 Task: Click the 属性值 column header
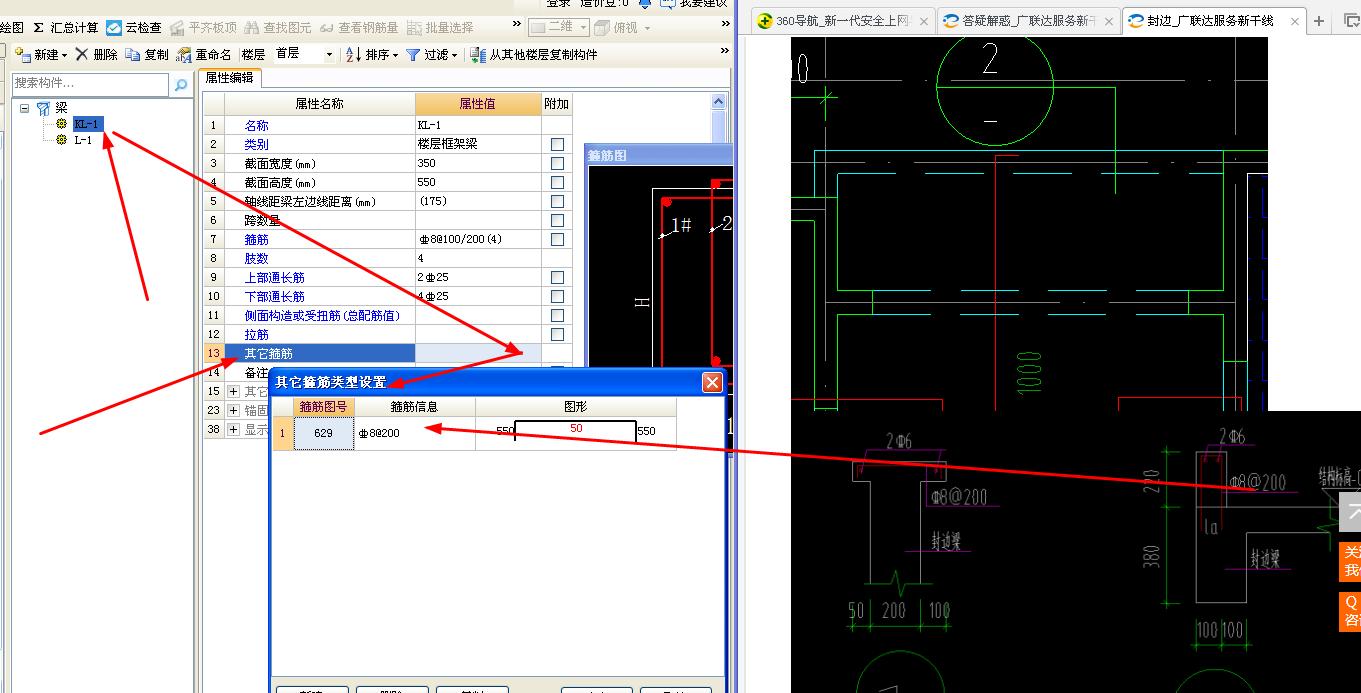click(478, 103)
